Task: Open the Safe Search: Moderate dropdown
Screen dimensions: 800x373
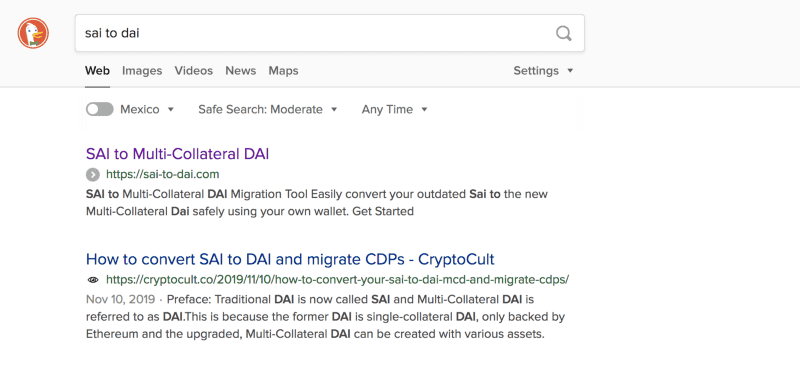Action: [x=268, y=109]
